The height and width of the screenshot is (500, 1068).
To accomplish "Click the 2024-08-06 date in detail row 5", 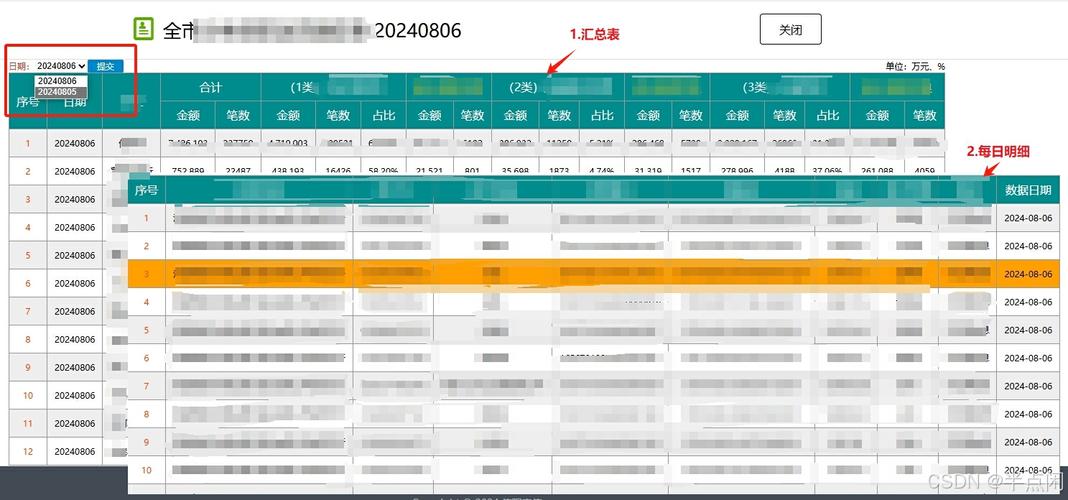I will click(x=1028, y=330).
